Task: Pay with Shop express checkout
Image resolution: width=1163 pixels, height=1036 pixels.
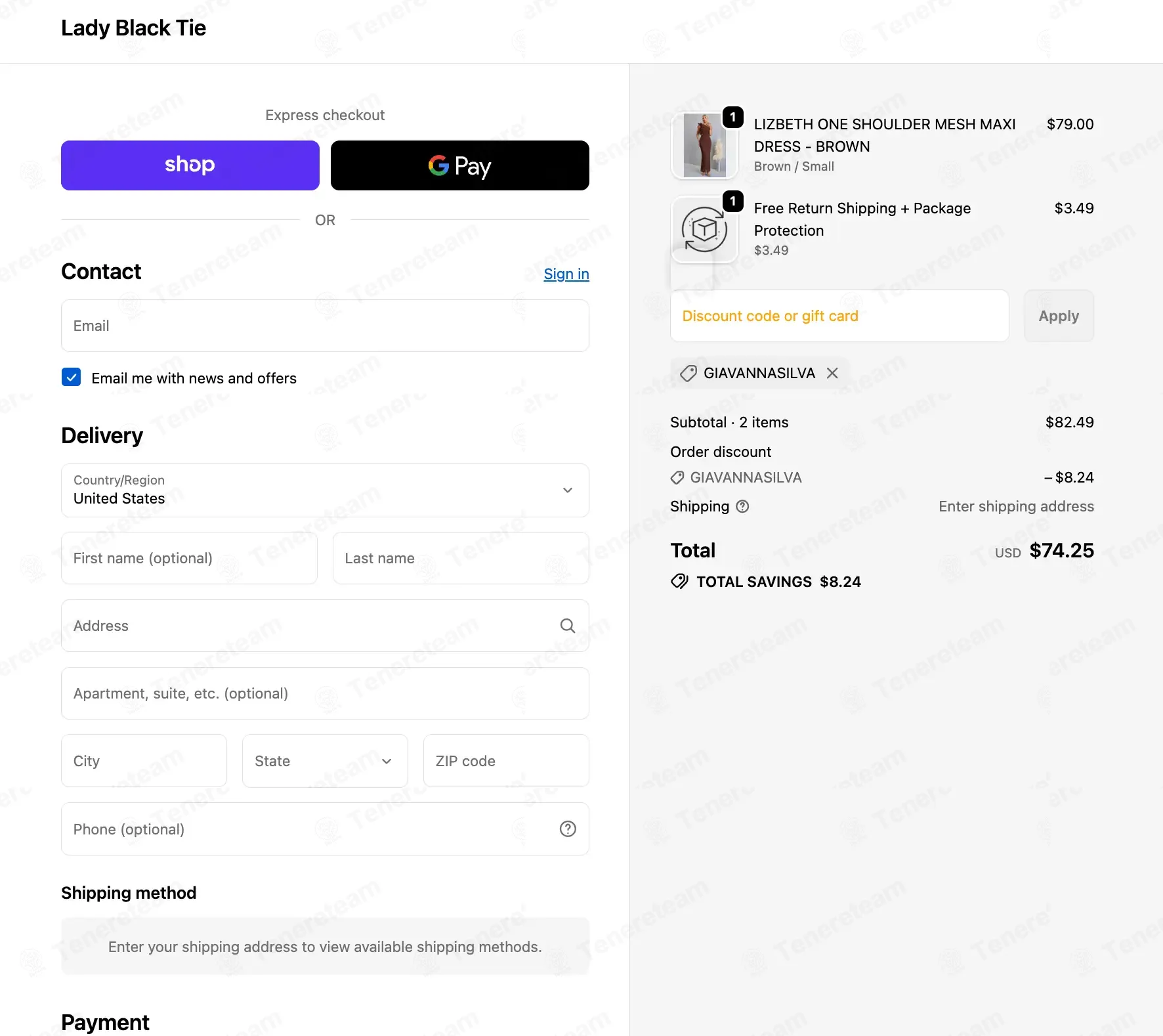Action: click(190, 165)
